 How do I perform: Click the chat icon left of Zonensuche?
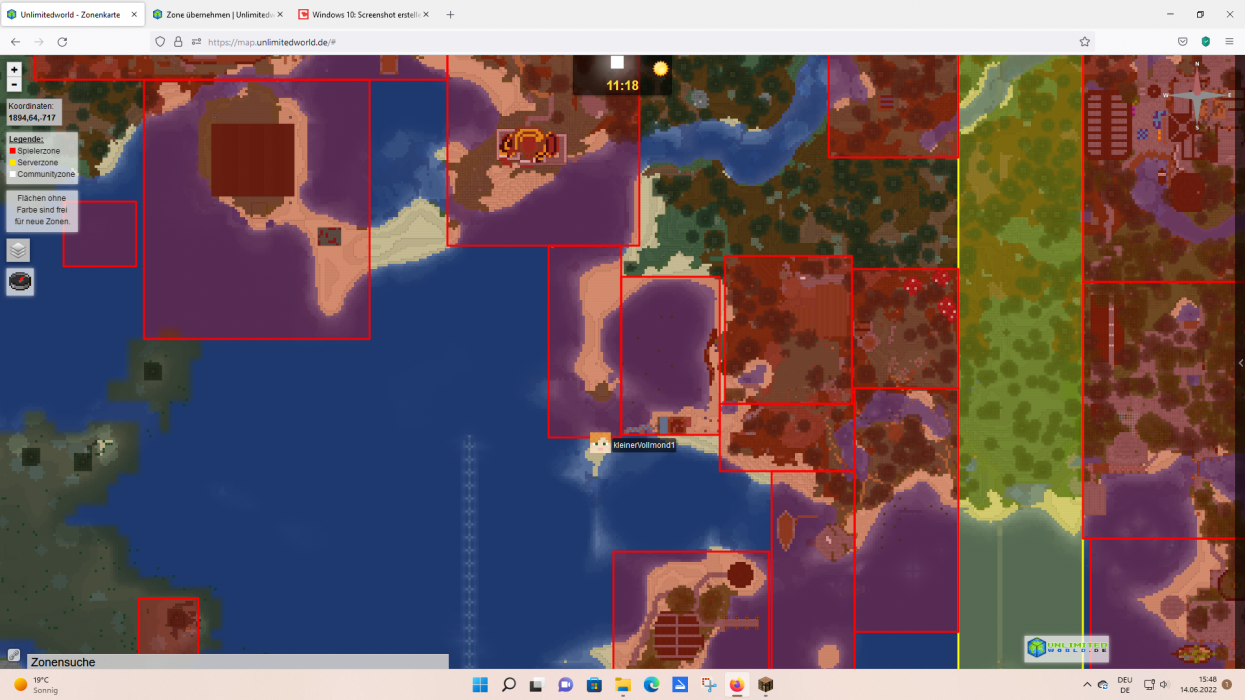[x=14, y=656]
